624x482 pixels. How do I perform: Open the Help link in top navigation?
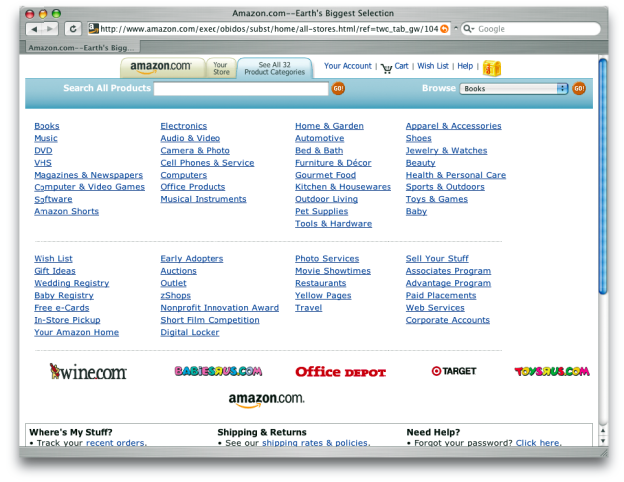(465, 66)
